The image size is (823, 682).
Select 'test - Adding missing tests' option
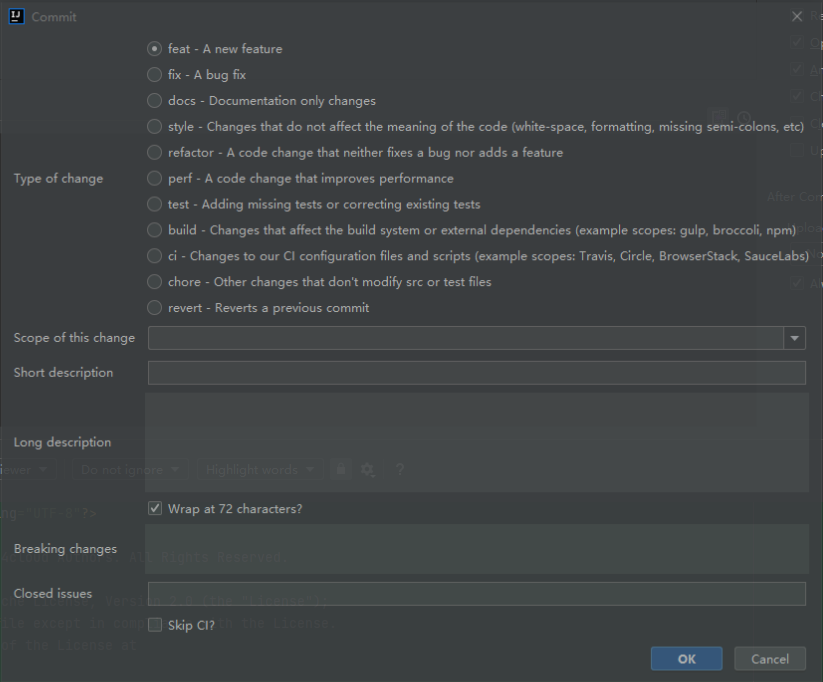click(x=154, y=205)
